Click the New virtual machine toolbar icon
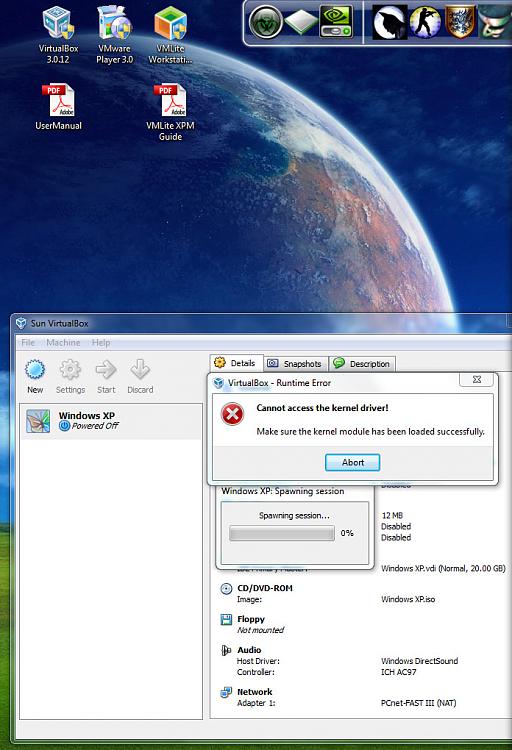Image resolution: width=512 pixels, height=750 pixels. 35,376
